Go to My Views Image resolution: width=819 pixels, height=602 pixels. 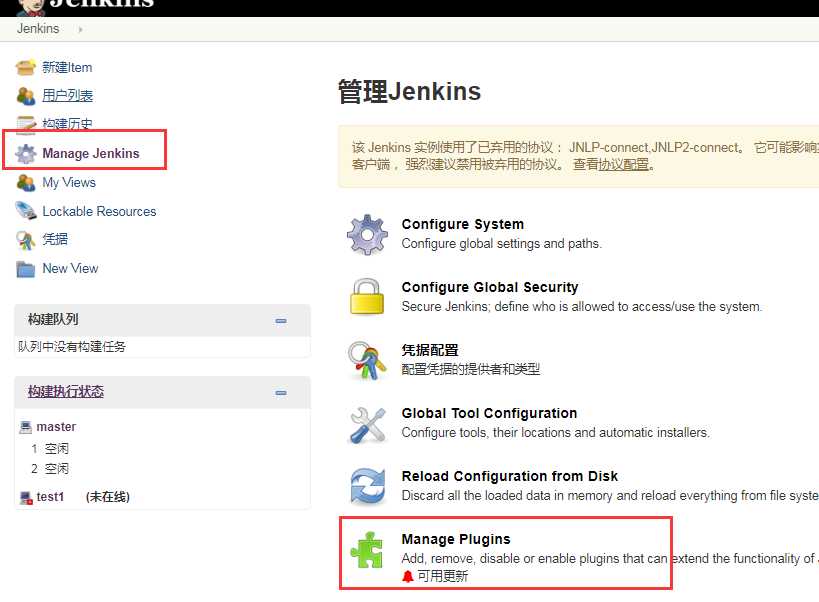point(69,182)
